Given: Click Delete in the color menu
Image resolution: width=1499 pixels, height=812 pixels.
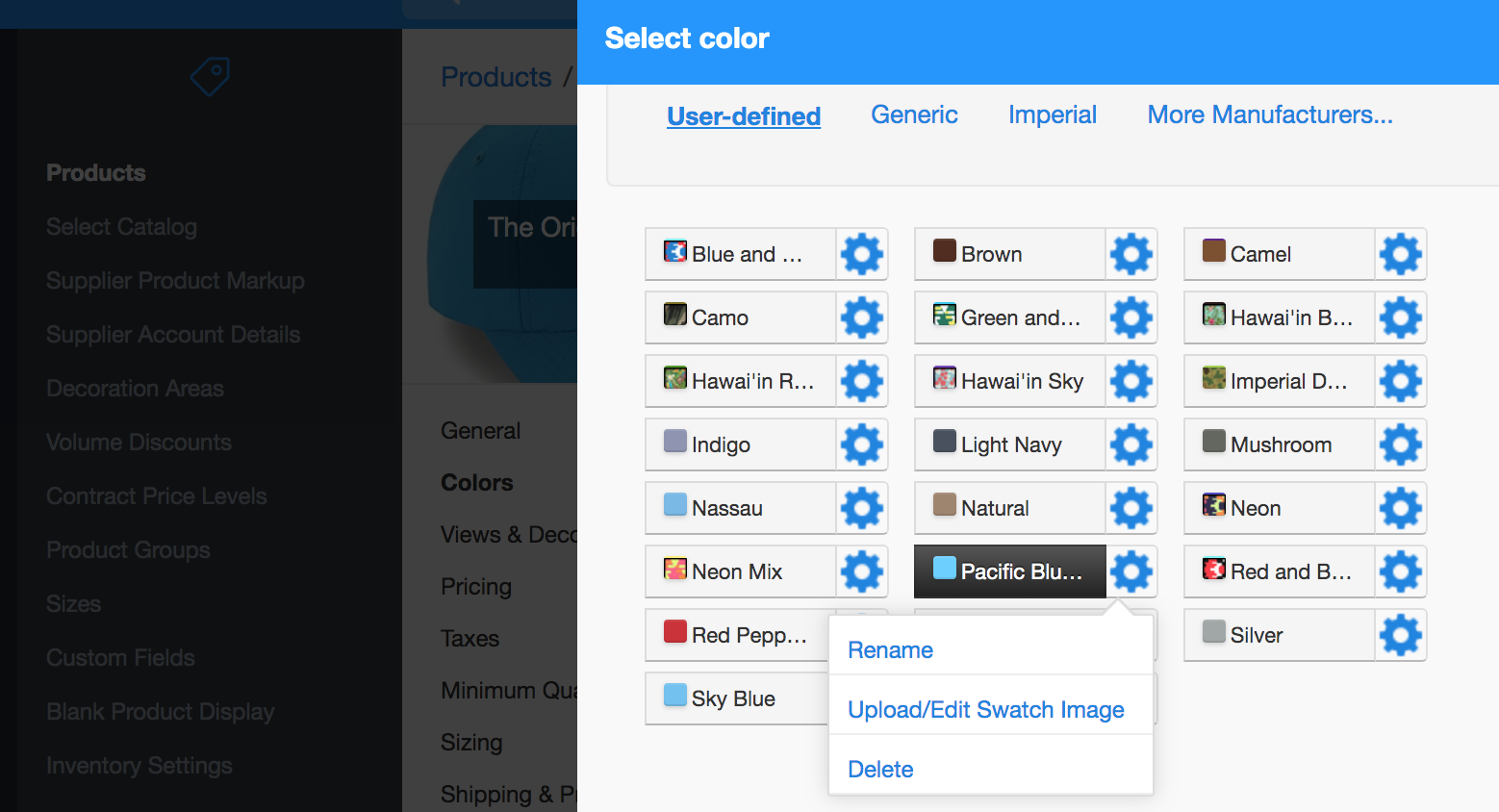Looking at the screenshot, I should (x=880, y=770).
